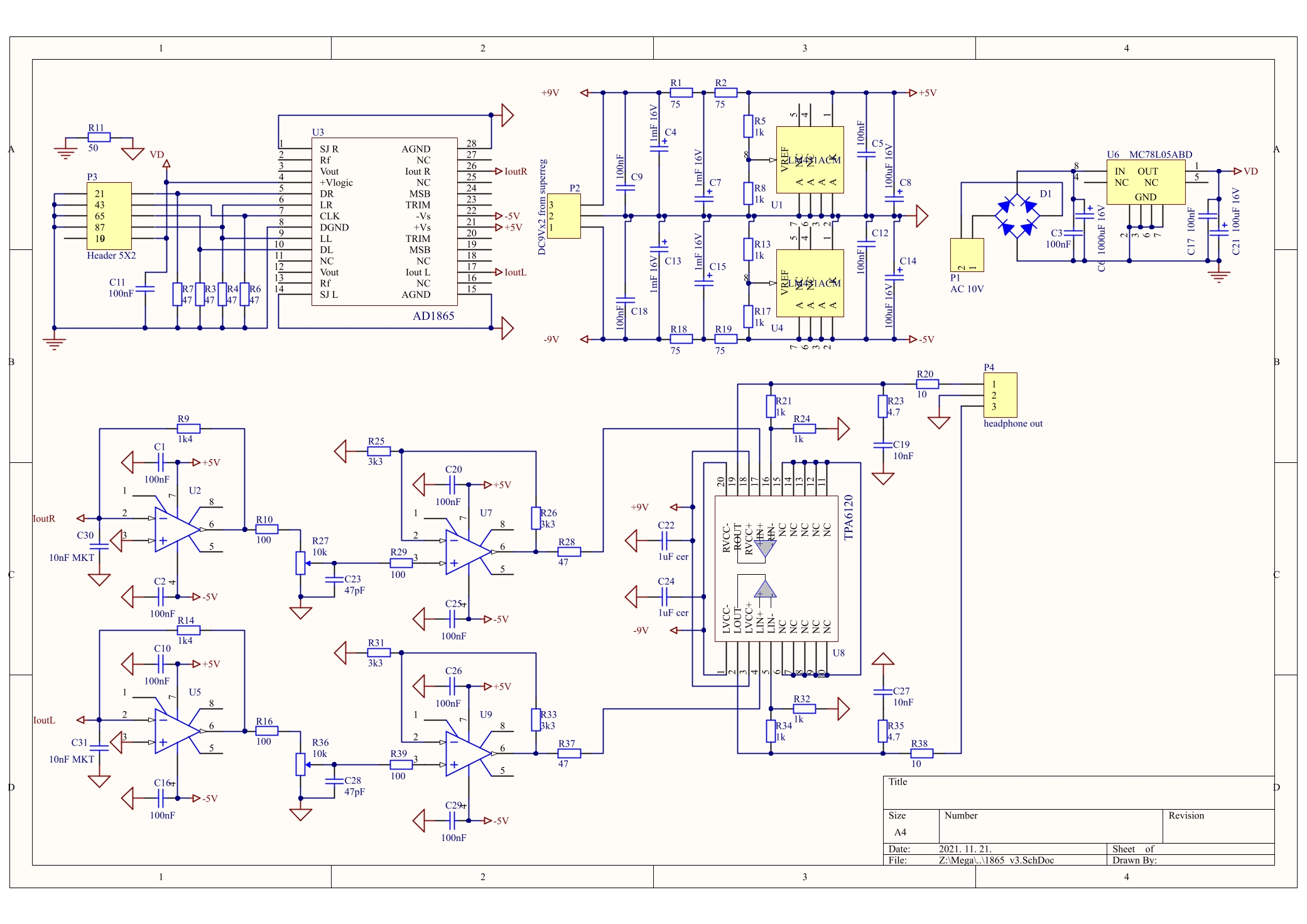The width and height of the screenshot is (1307, 924).
Task: Click the P1 AC 10V connector body
Action: point(967,255)
